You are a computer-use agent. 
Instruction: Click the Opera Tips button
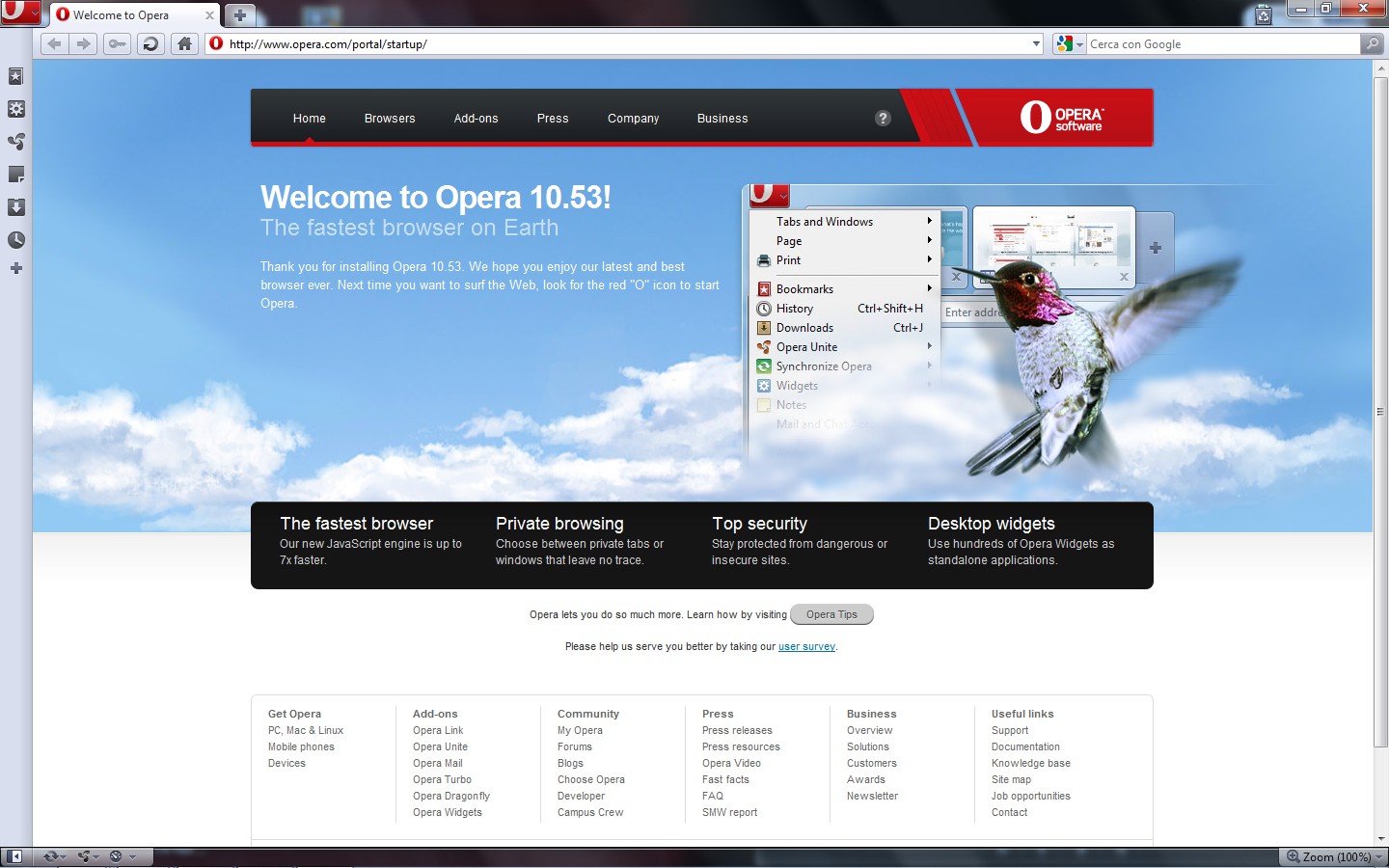pyautogui.click(x=831, y=614)
